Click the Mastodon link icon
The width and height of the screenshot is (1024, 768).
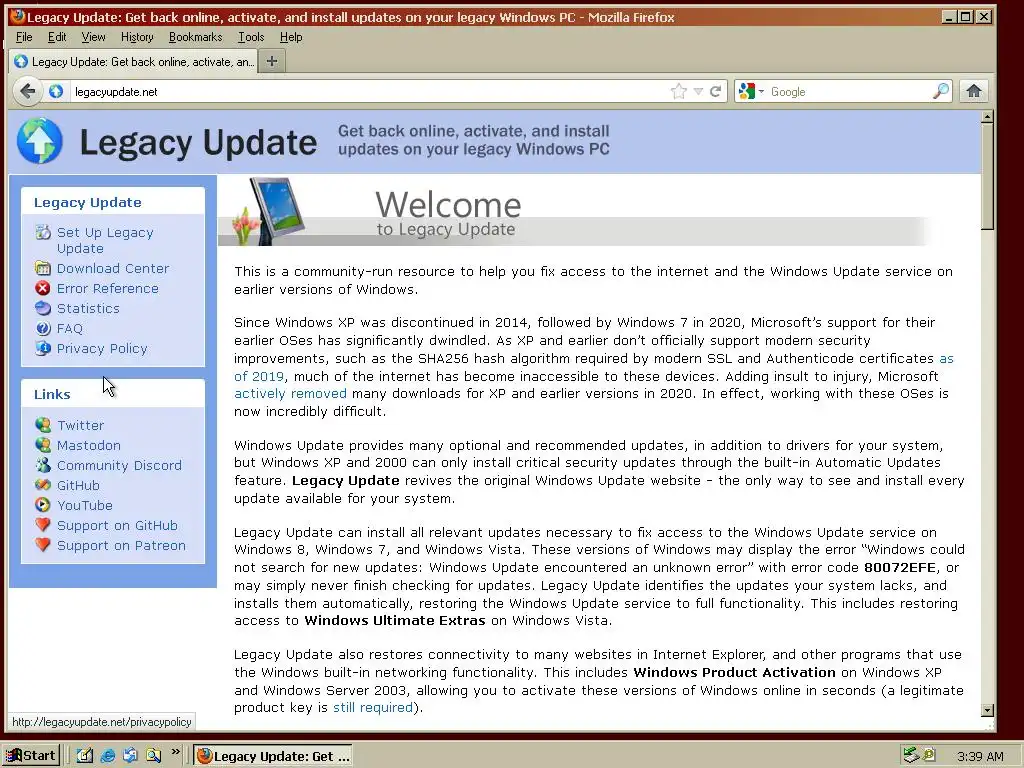point(43,445)
